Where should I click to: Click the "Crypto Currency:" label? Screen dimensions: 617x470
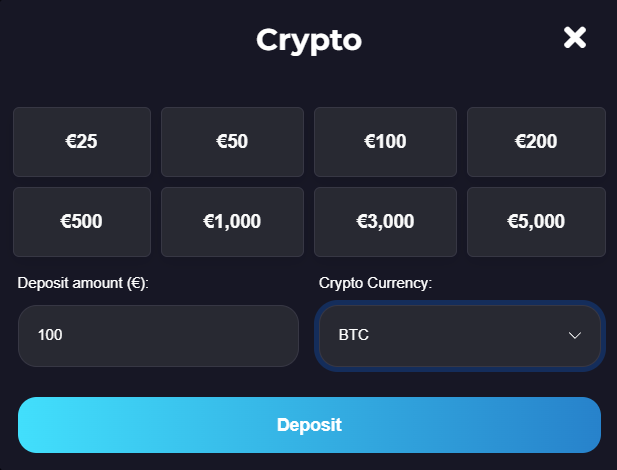coord(375,283)
